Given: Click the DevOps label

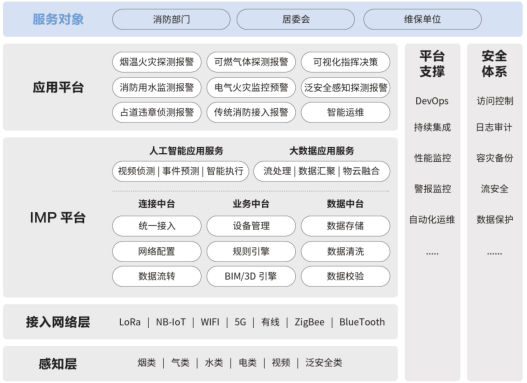Looking at the screenshot, I should (432, 101).
